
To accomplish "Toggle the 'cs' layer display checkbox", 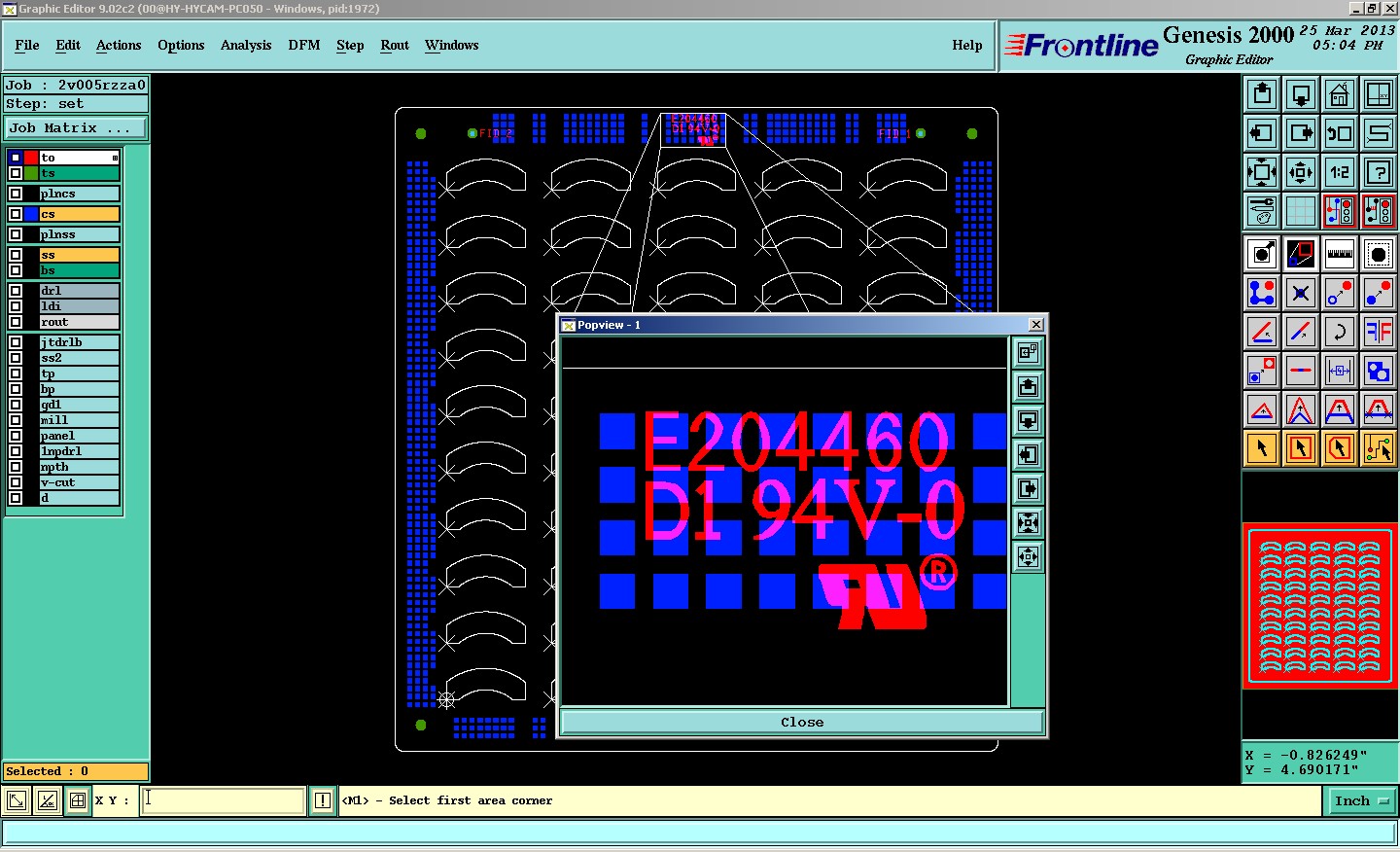I will point(16,214).
